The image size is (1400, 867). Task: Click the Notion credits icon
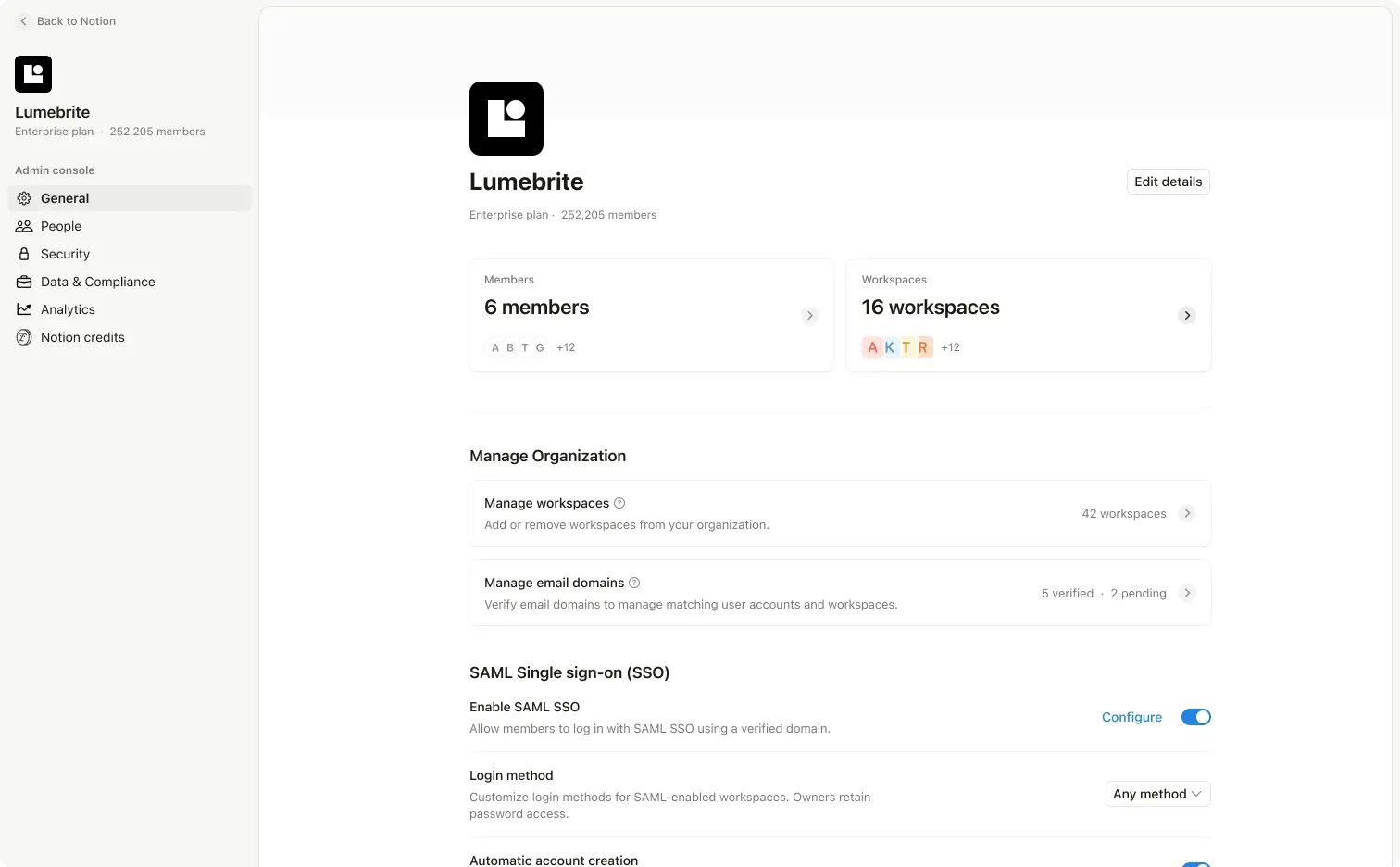(24, 337)
